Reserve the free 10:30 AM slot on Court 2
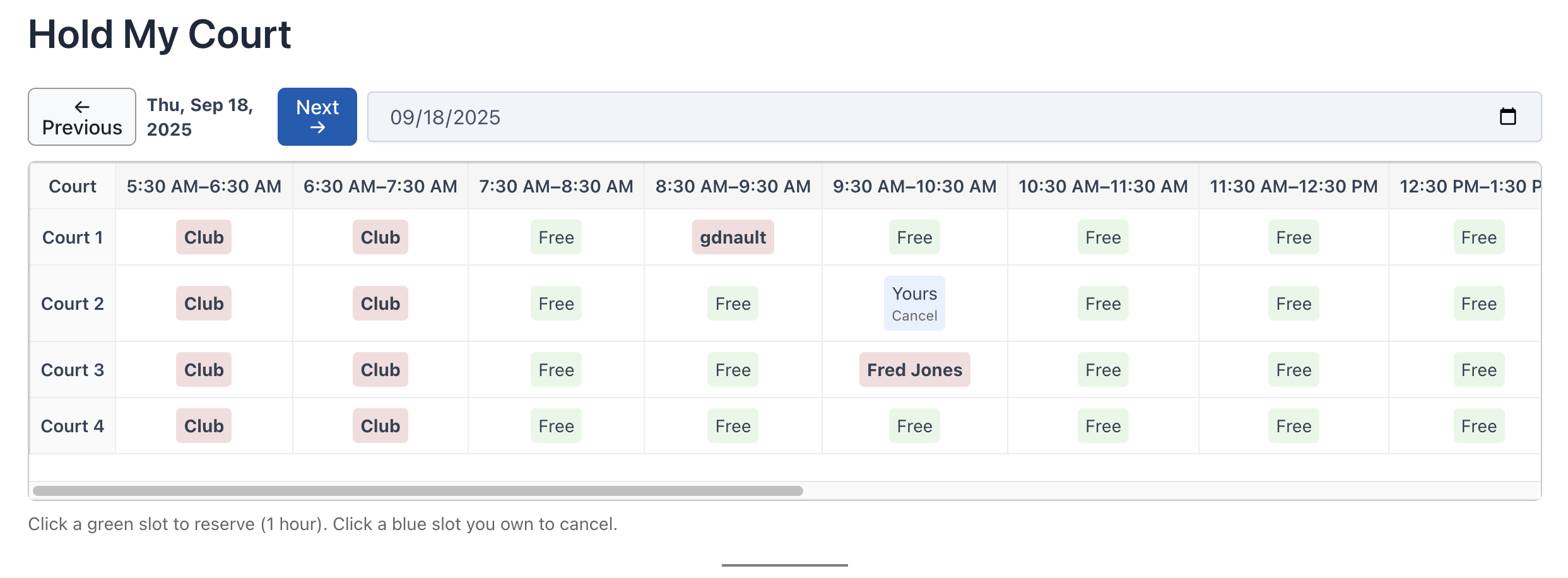This screenshot has height=578, width=1568. (1102, 304)
